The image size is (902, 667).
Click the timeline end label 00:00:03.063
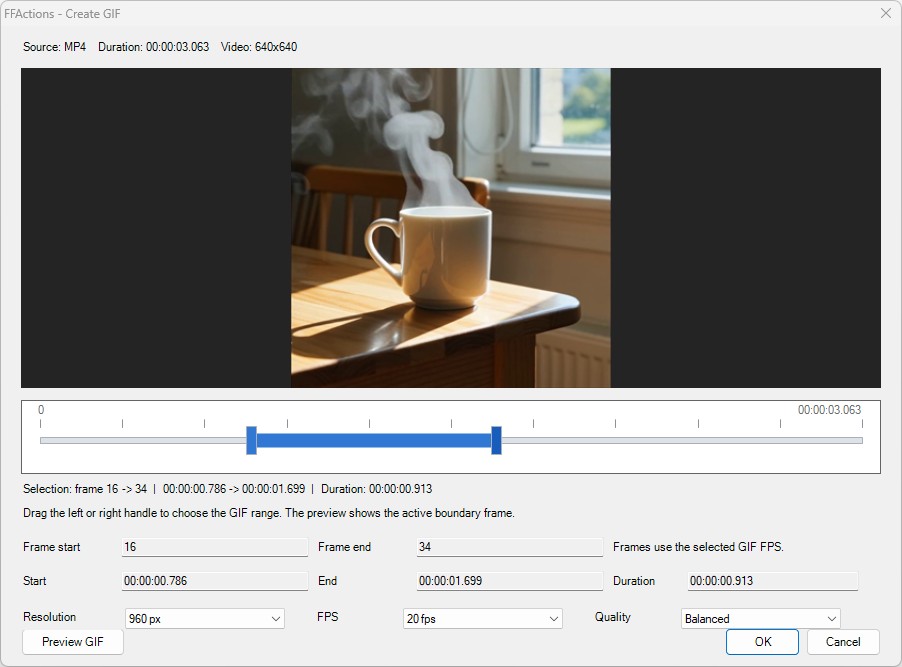(x=829, y=410)
